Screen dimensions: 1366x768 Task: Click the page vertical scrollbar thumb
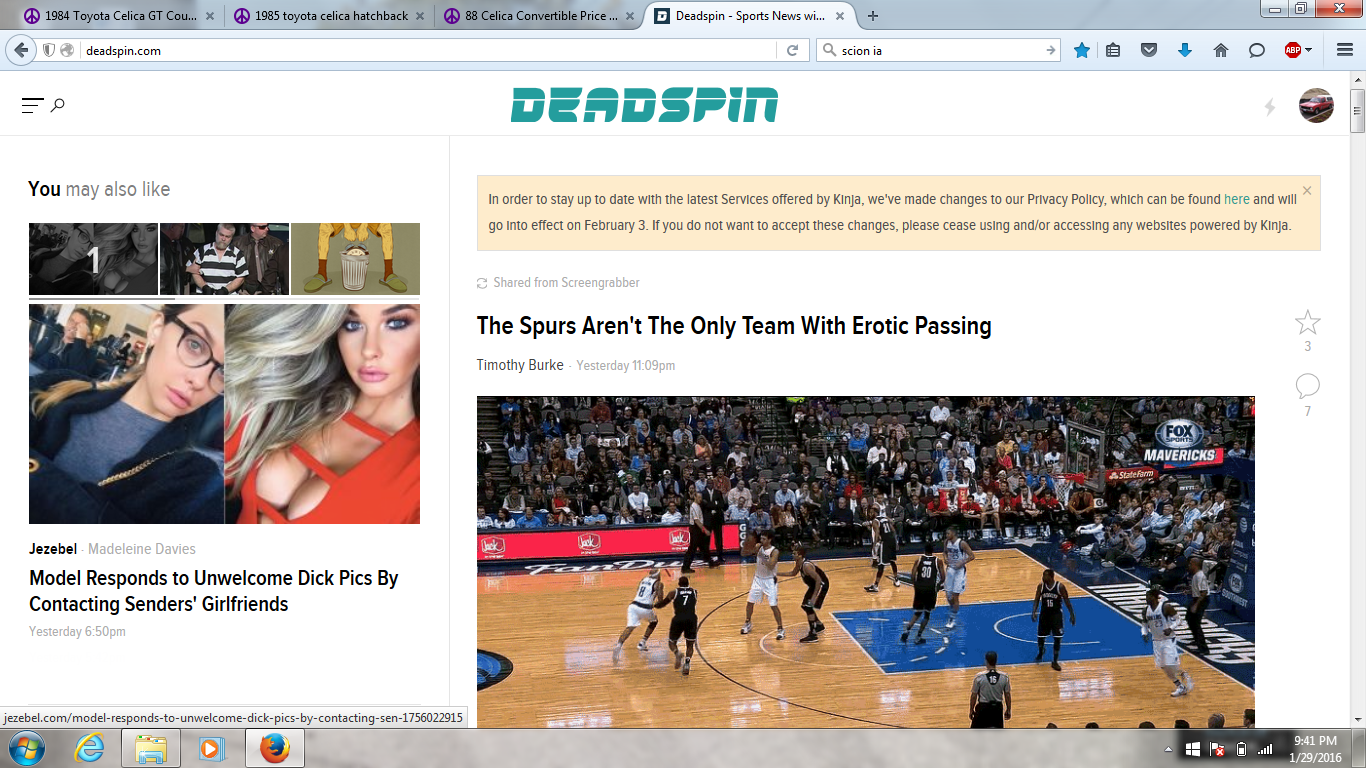pyautogui.click(x=1357, y=111)
